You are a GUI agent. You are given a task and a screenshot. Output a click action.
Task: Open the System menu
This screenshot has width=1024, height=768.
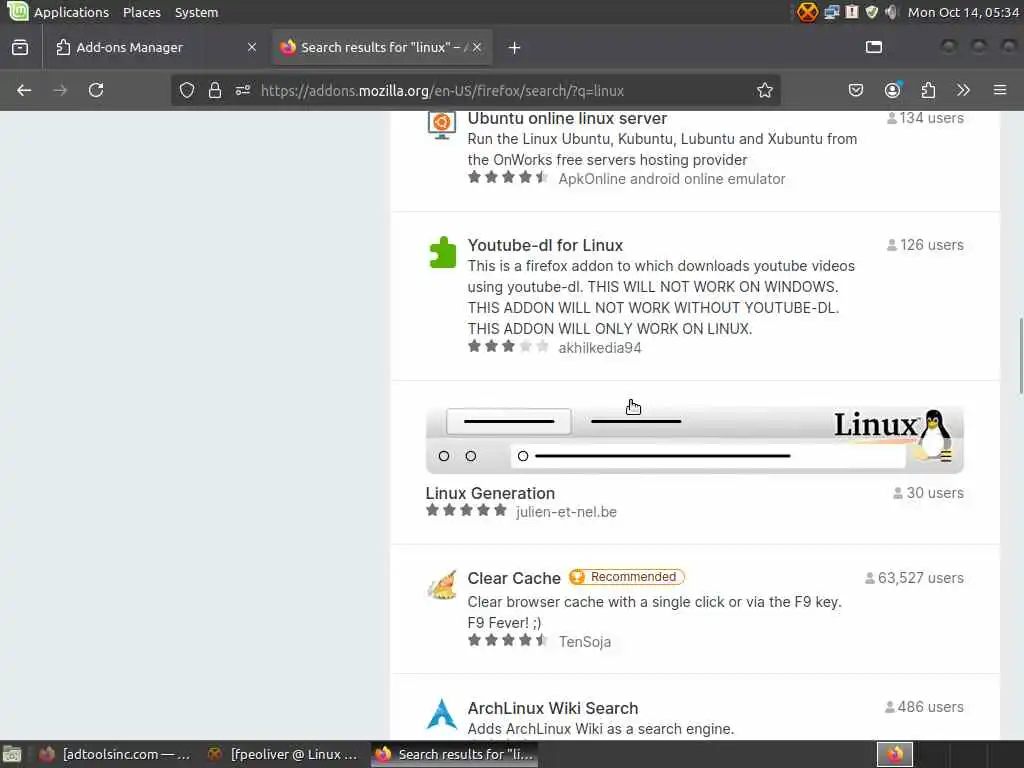tap(196, 12)
